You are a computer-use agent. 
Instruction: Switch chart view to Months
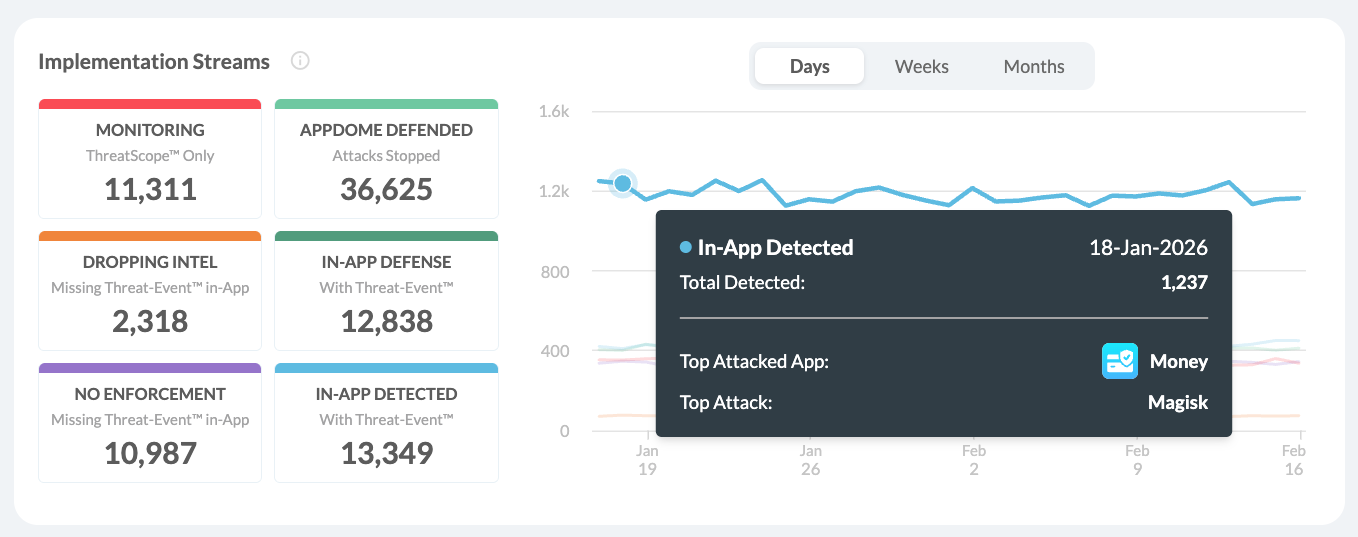1033,67
